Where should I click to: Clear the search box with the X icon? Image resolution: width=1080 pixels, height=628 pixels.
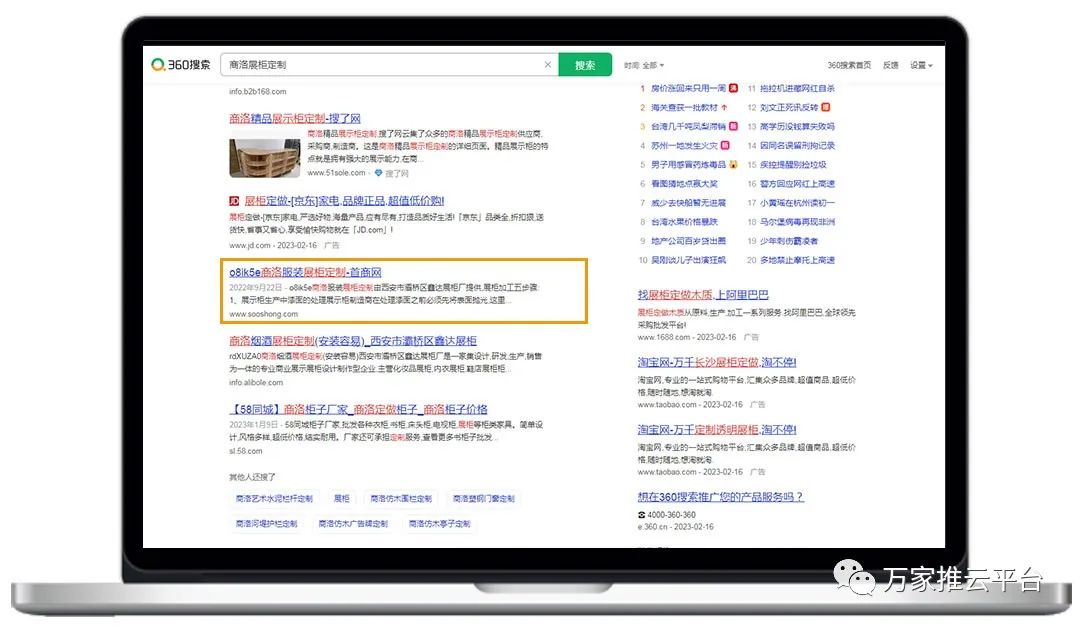click(547, 65)
